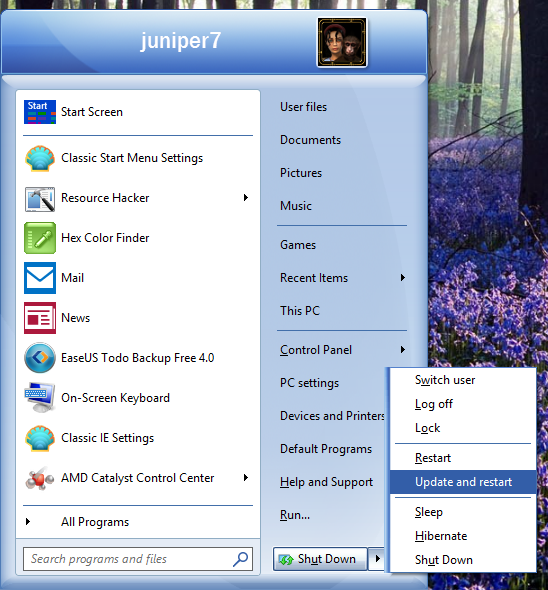Click the arrow next to Shut Down
The width and height of the screenshot is (548, 590).
377,559
